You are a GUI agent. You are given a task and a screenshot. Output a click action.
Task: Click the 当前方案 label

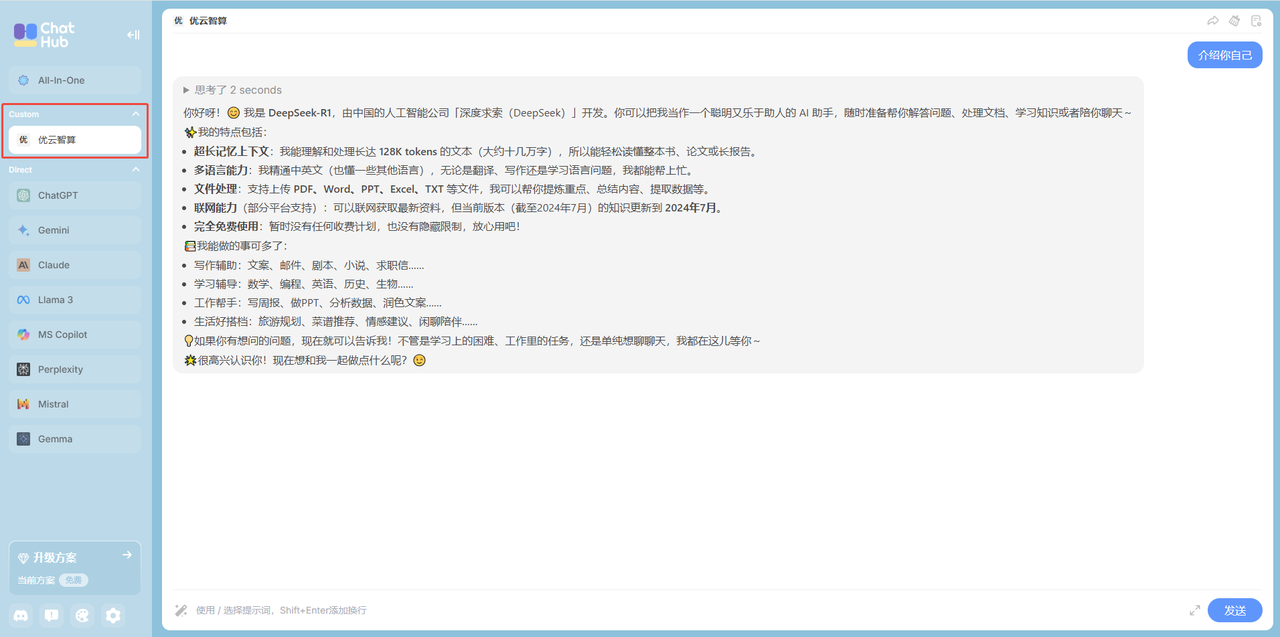click(x=36, y=580)
